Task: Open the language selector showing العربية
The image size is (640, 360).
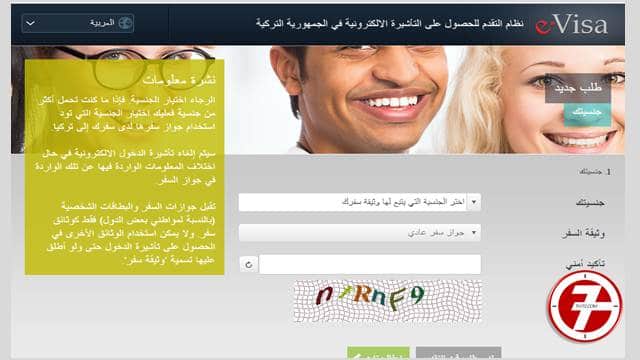Action: (78, 23)
